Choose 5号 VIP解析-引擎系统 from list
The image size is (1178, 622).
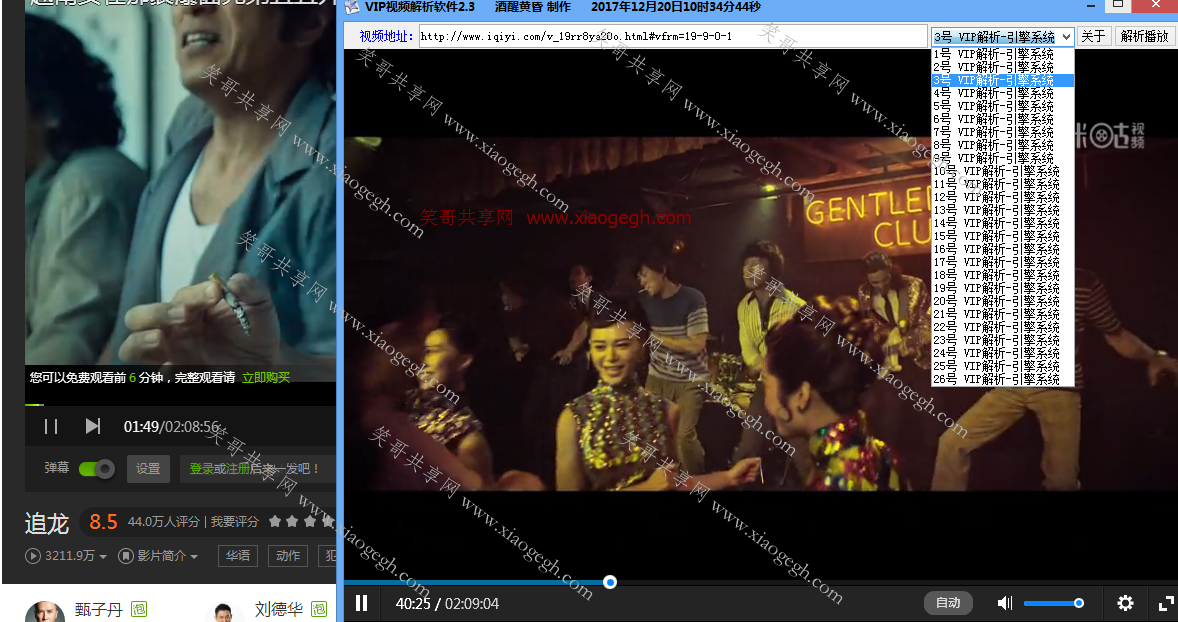click(x=1003, y=106)
